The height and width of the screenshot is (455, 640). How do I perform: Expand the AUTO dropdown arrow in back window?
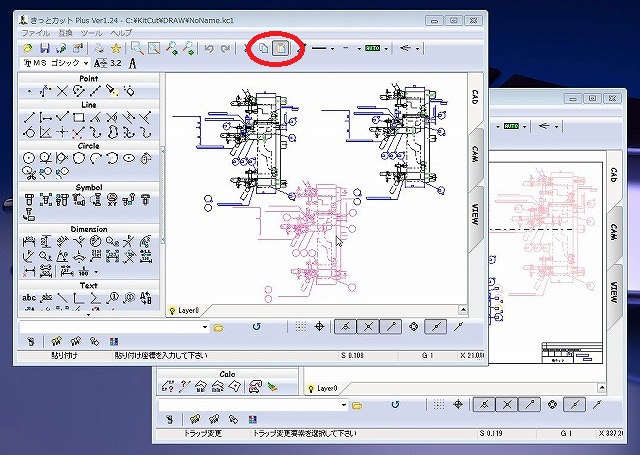click(525, 127)
